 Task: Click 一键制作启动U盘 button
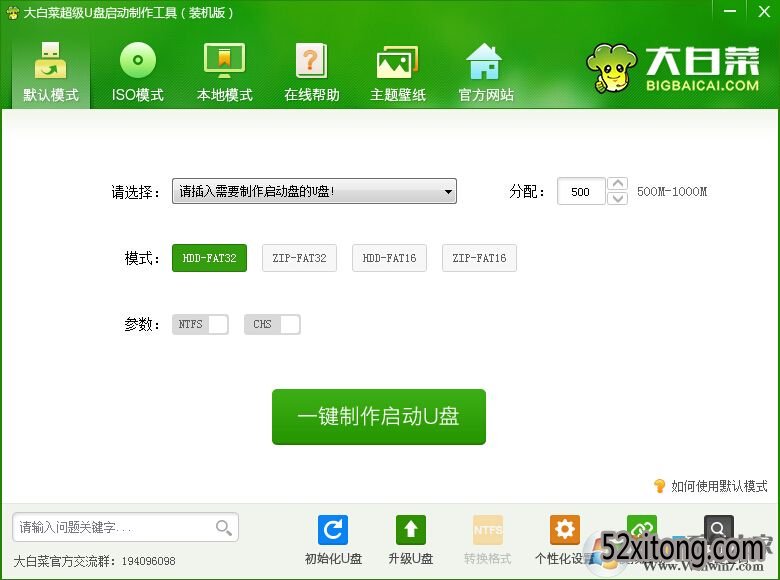(379, 417)
